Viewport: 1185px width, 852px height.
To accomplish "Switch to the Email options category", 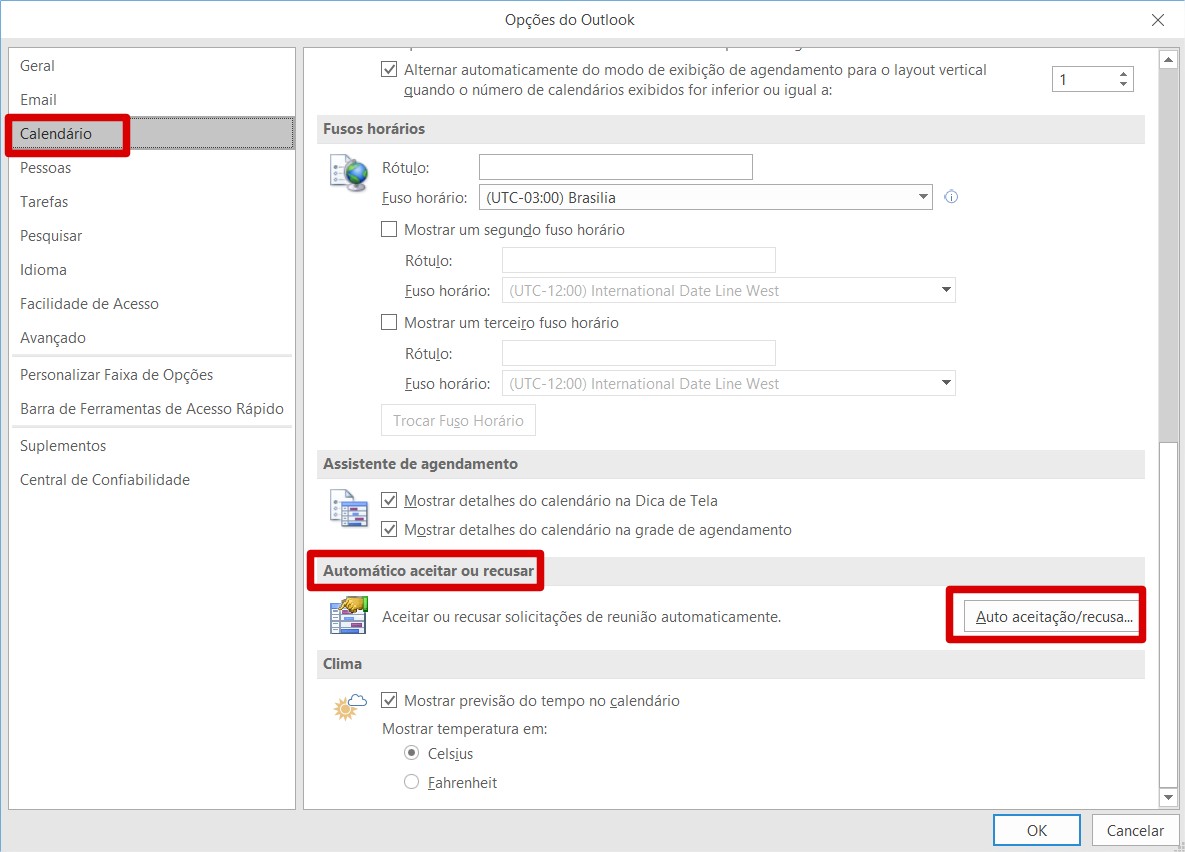I will click(x=151, y=100).
